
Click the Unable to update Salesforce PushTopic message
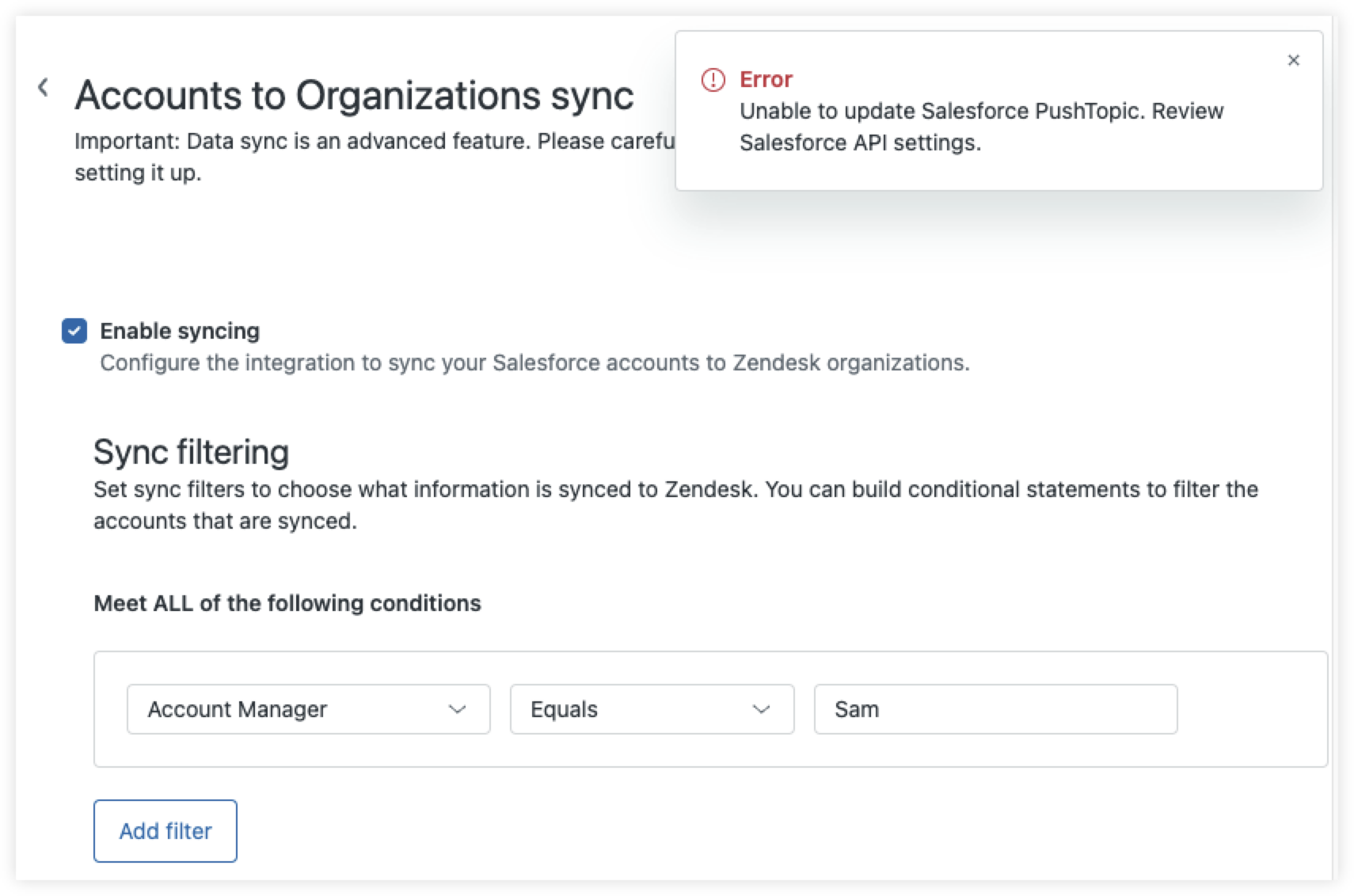click(x=982, y=127)
